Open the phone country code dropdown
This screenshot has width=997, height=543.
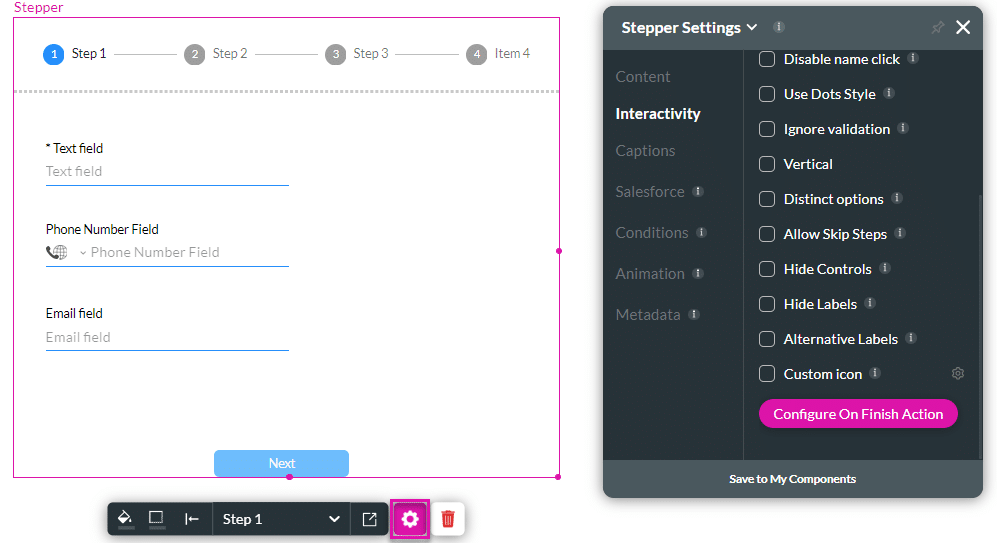tap(82, 253)
